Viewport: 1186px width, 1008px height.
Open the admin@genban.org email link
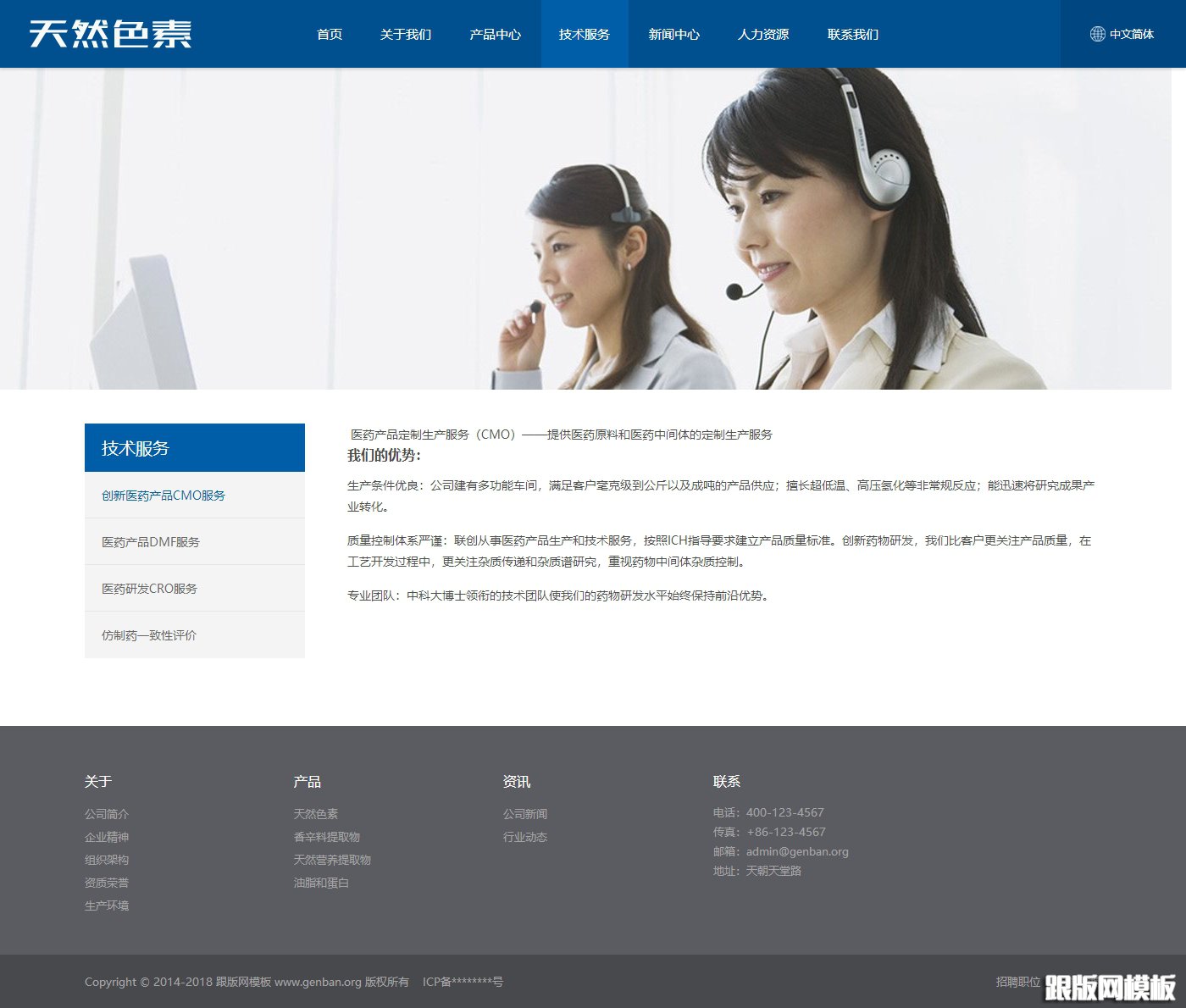(x=796, y=851)
